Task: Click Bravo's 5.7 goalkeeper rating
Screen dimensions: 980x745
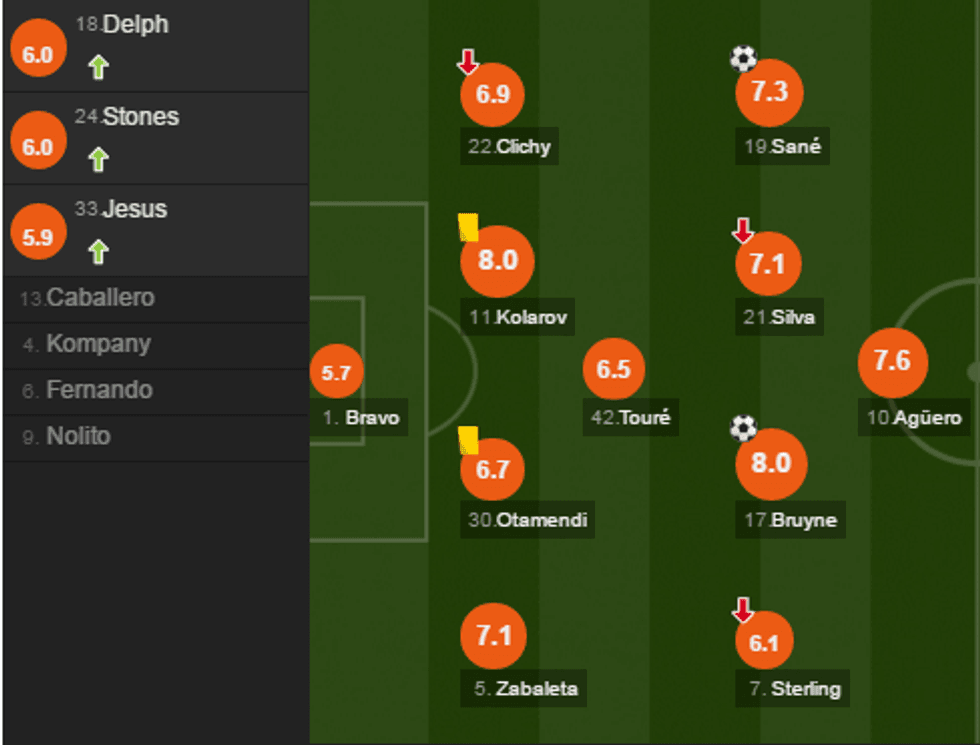Action: 336,373
